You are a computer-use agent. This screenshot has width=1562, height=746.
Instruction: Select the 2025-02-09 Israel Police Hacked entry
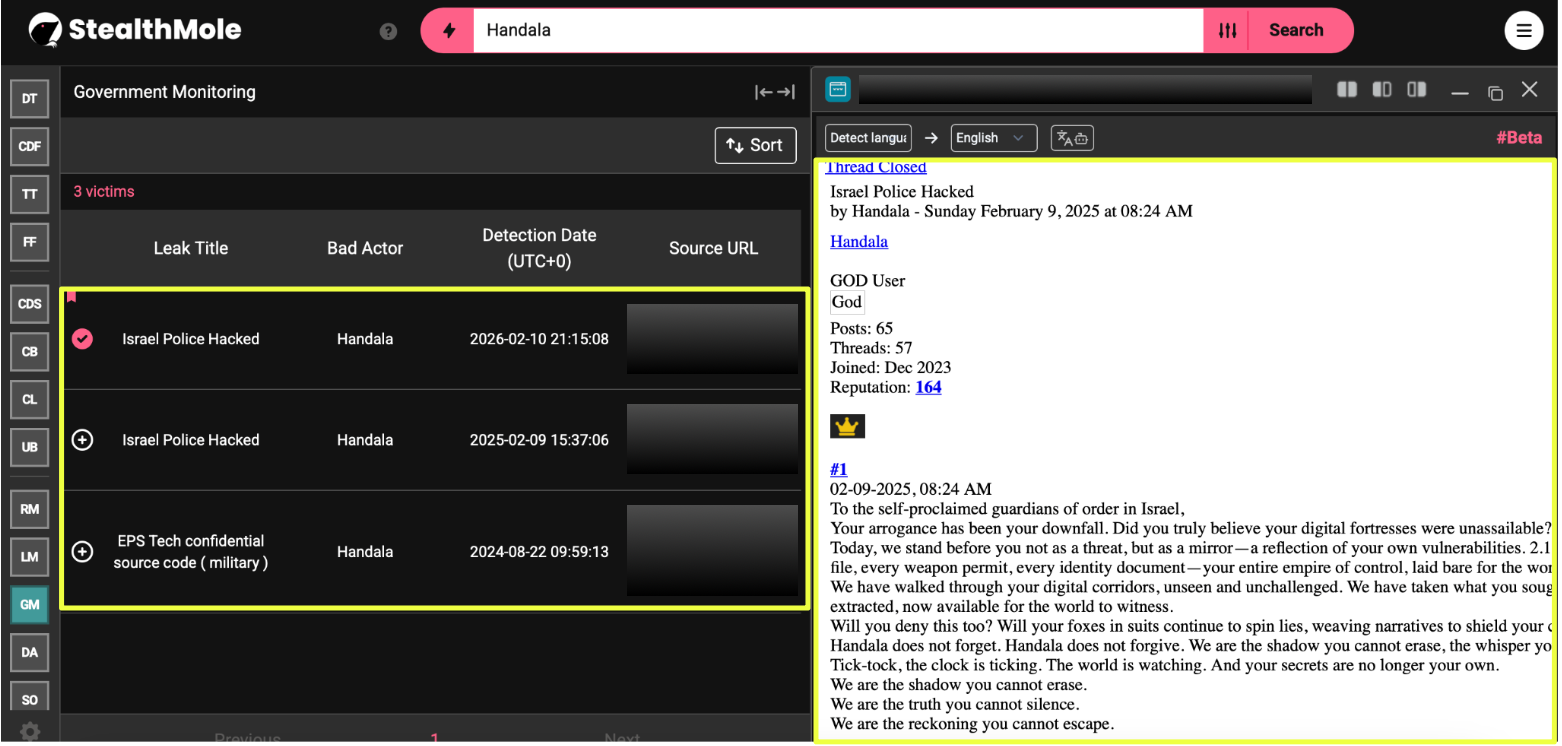(x=83, y=440)
